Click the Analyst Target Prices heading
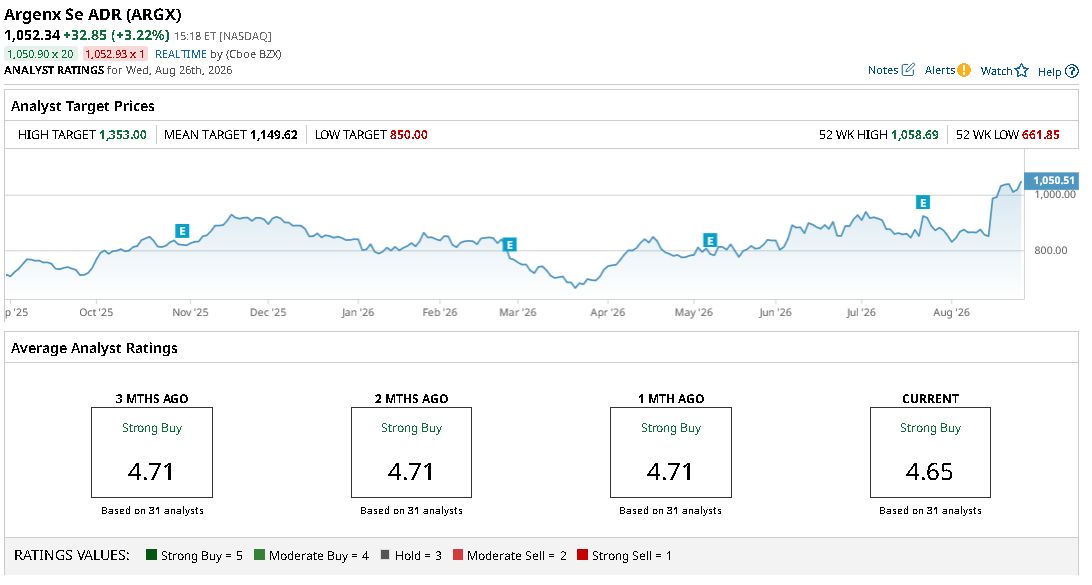Image resolution: width=1092 pixels, height=585 pixels. tap(83, 106)
